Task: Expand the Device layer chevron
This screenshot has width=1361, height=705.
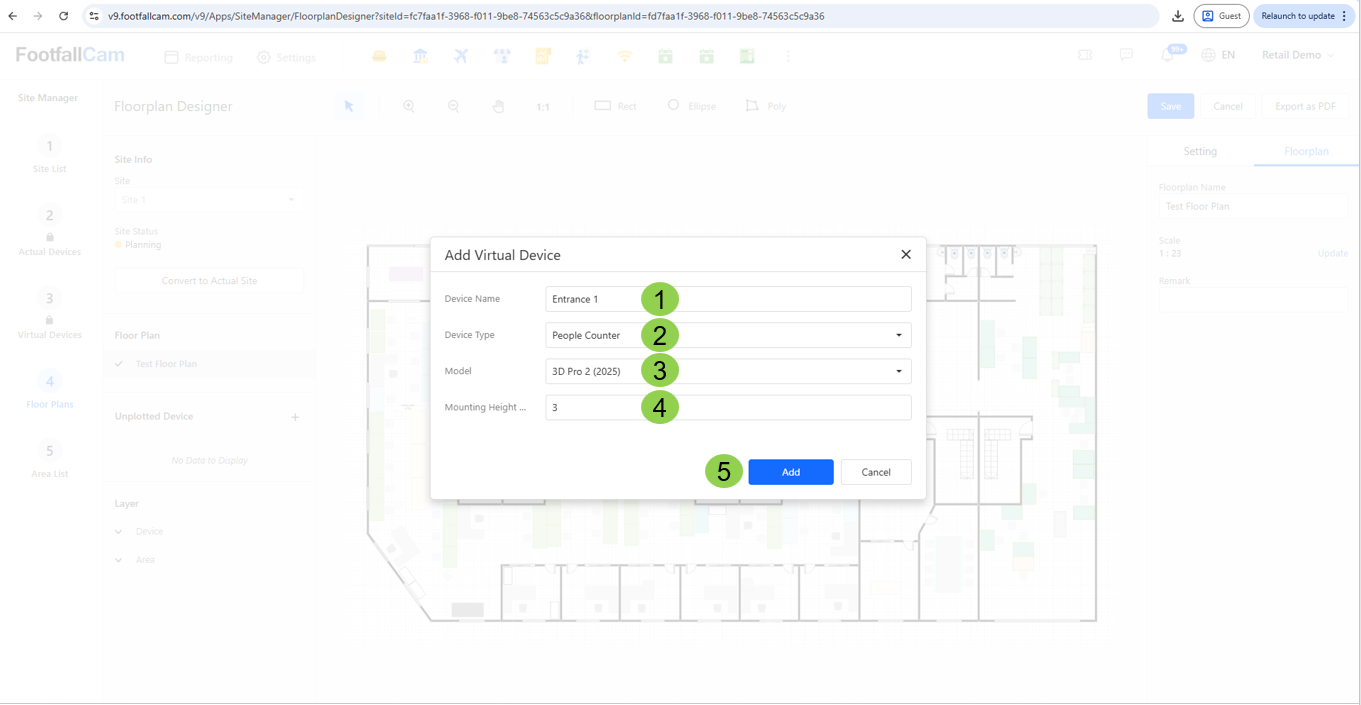Action: coord(119,532)
